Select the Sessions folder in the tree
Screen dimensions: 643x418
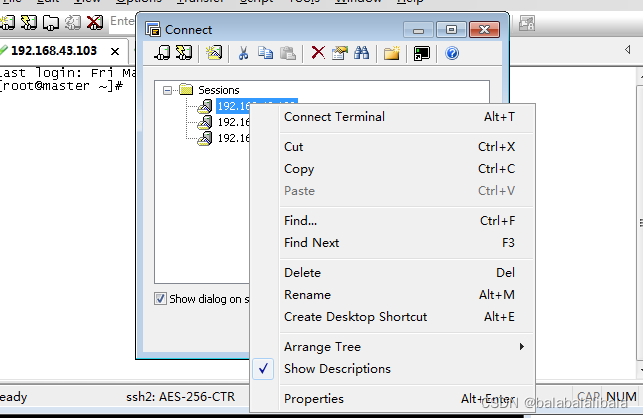click(219, 90)
